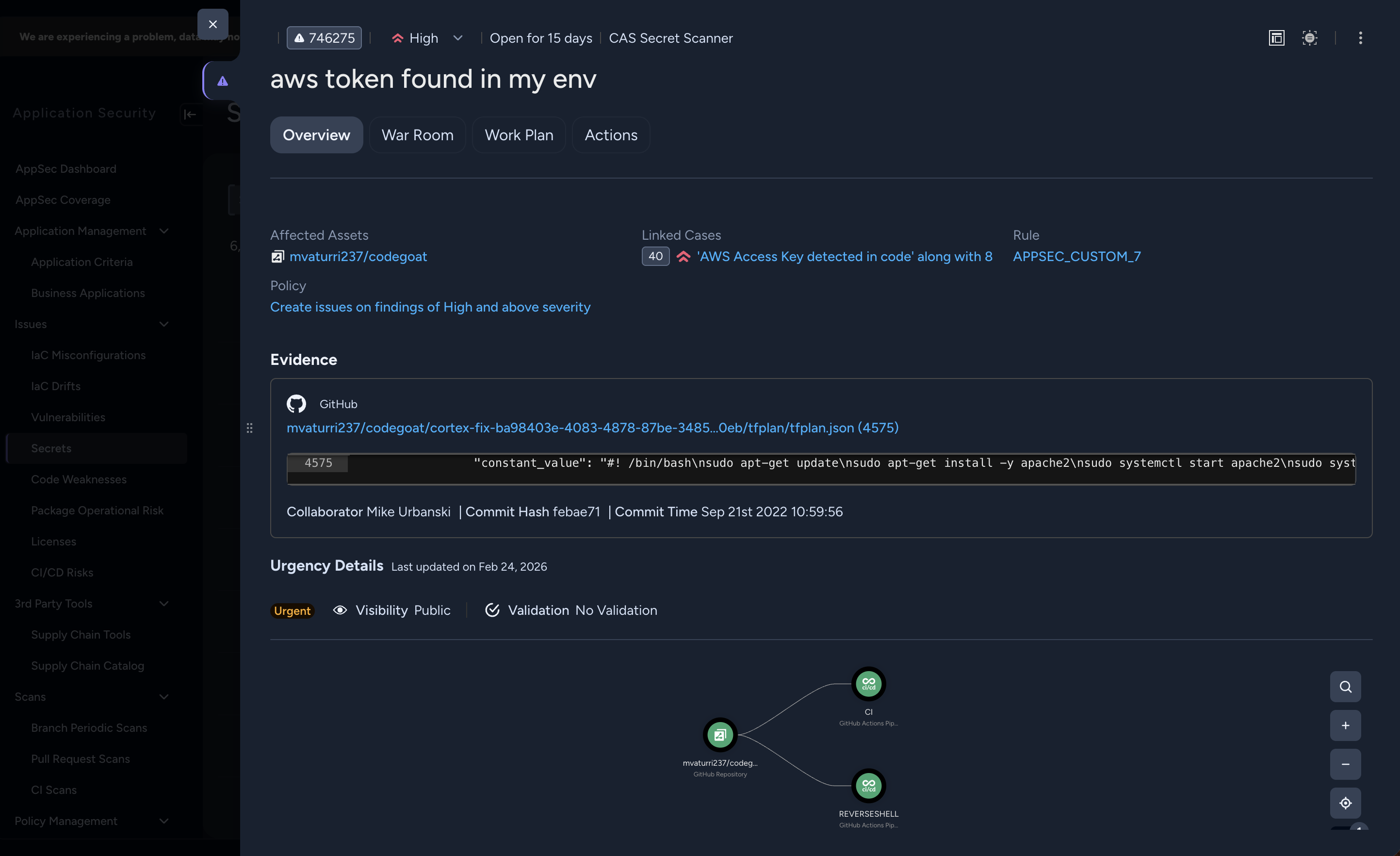Click the GitHub icon in the Evidence card

[x=296, y=404]
